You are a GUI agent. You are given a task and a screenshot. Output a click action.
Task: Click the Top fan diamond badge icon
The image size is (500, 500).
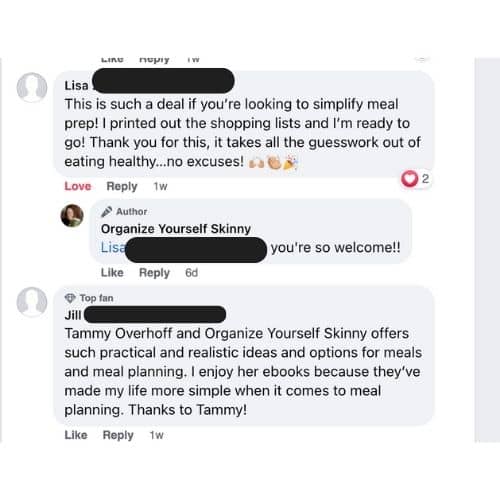70,298
